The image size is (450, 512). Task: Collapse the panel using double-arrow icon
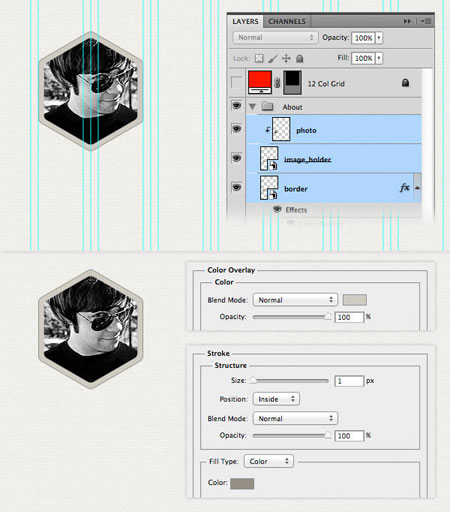point(407,21)
